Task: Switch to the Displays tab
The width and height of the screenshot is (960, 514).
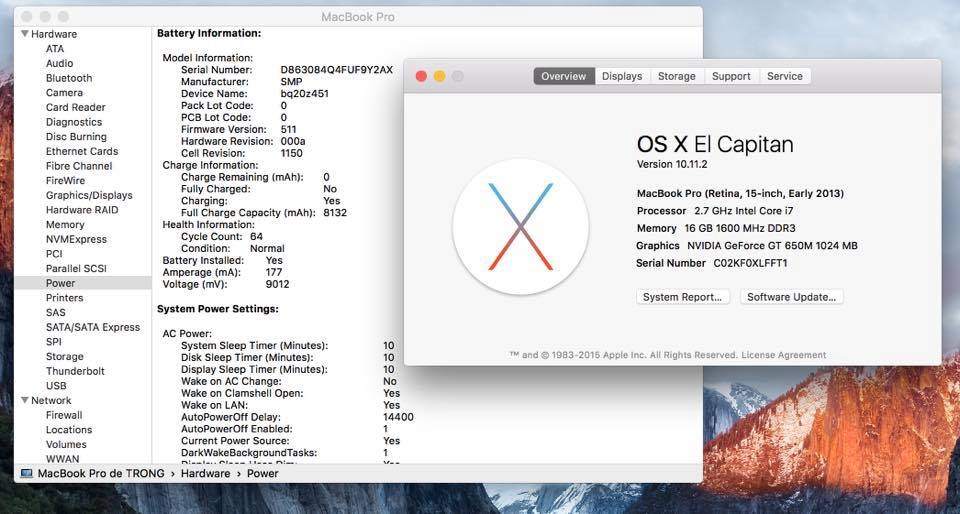Action: (622, 76)
